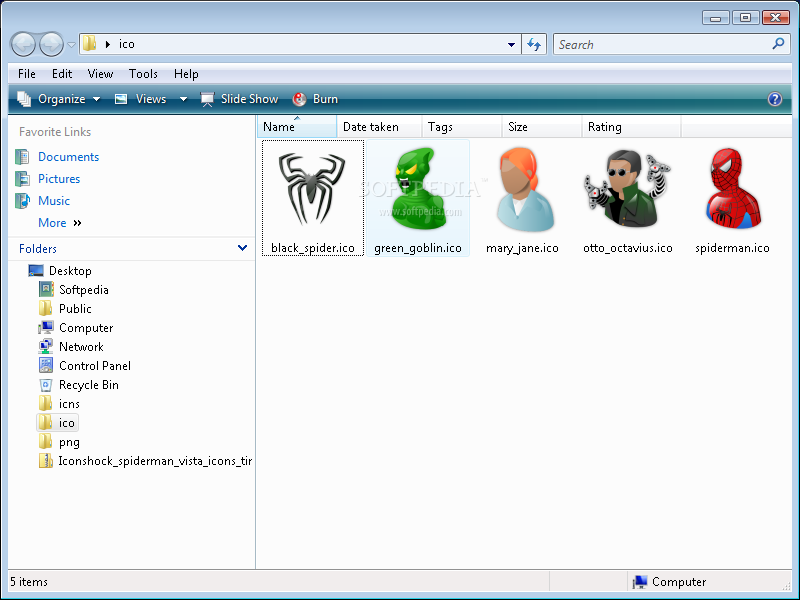Select the black_spider.ico spider thumbnail

coord(312,188)
